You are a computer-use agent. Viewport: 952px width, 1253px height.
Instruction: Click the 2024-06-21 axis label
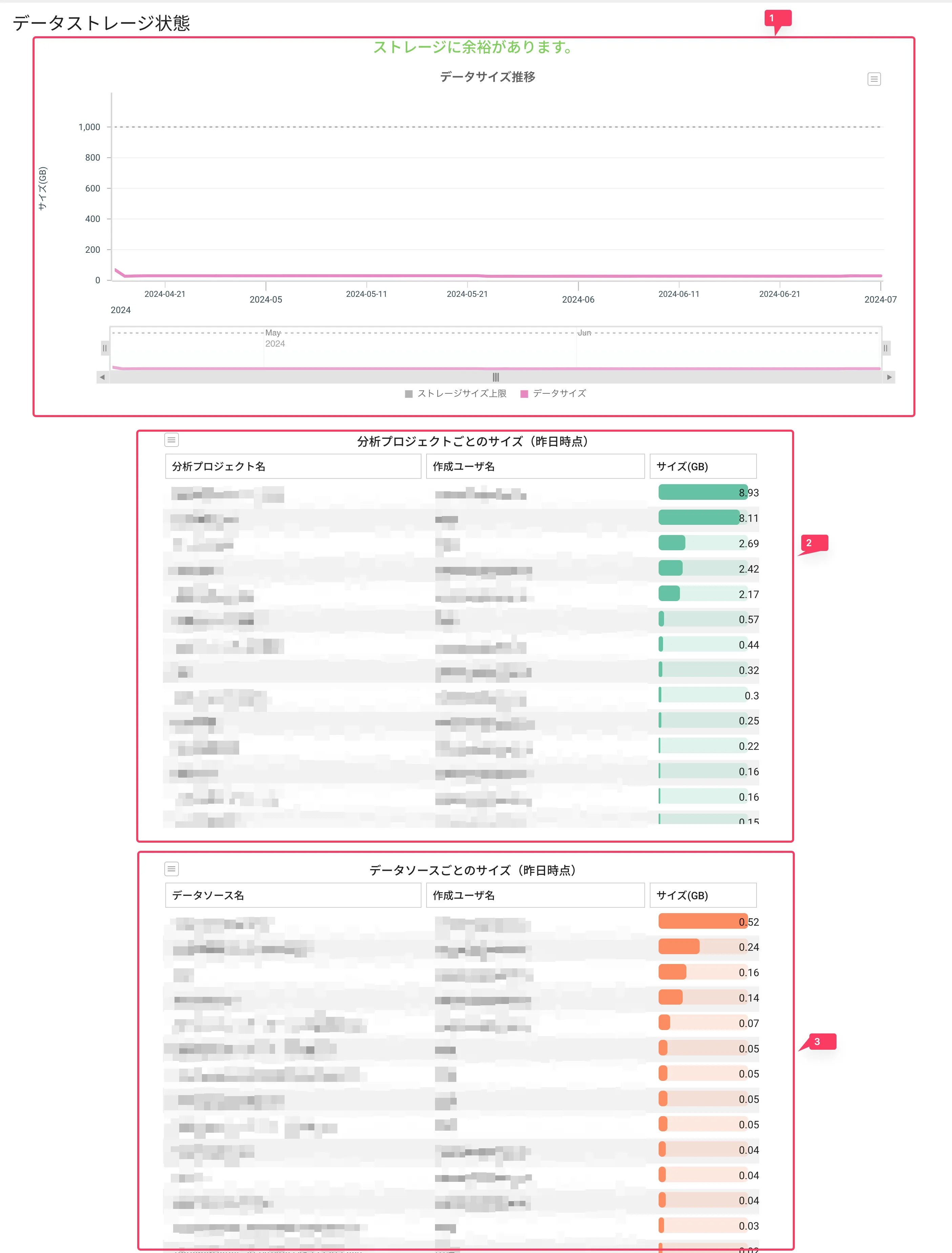pos(780,294)
